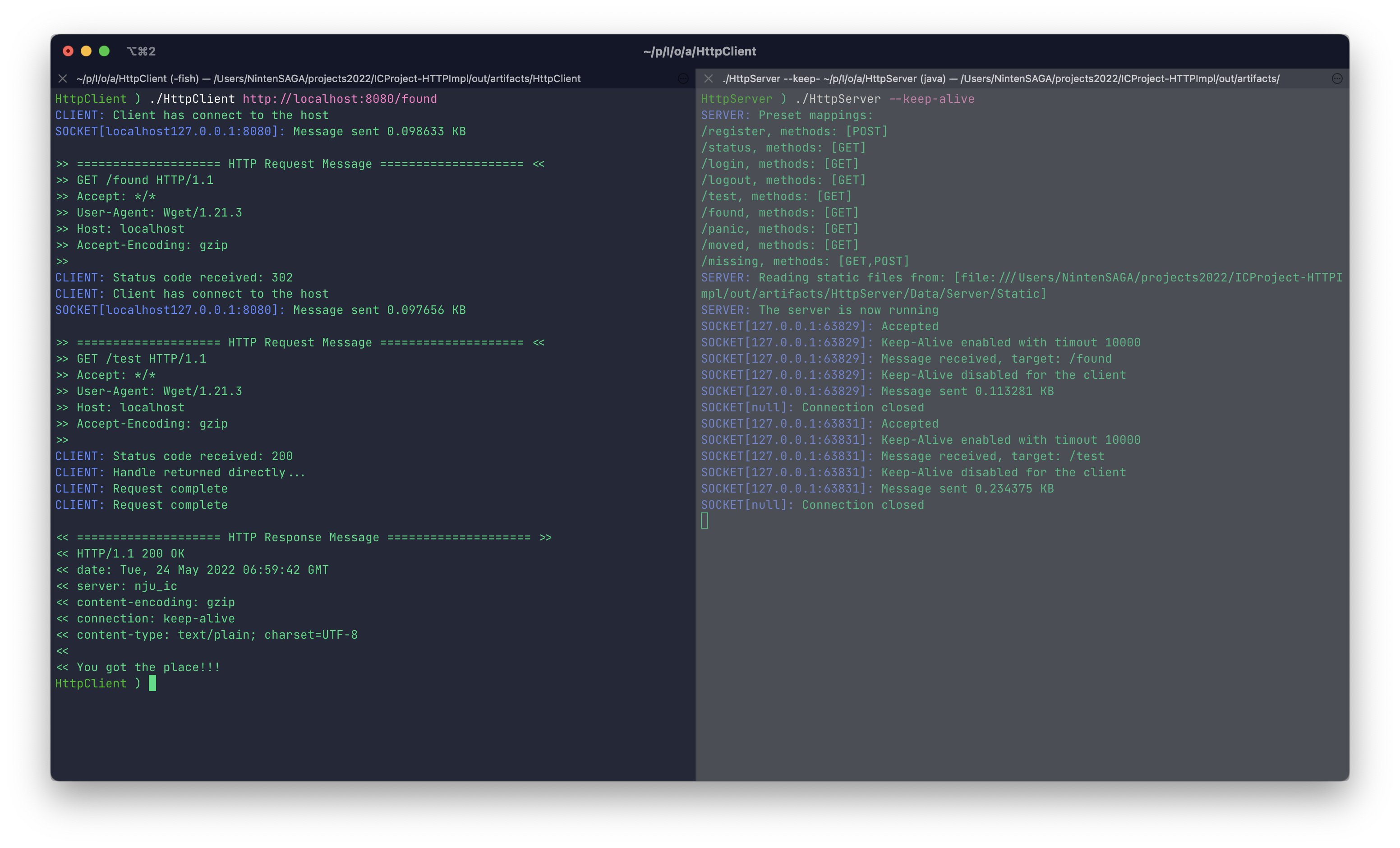Click the 'You got the place!!!' response line
This screenshot has height=848, width=1400.
click(148, 667)
